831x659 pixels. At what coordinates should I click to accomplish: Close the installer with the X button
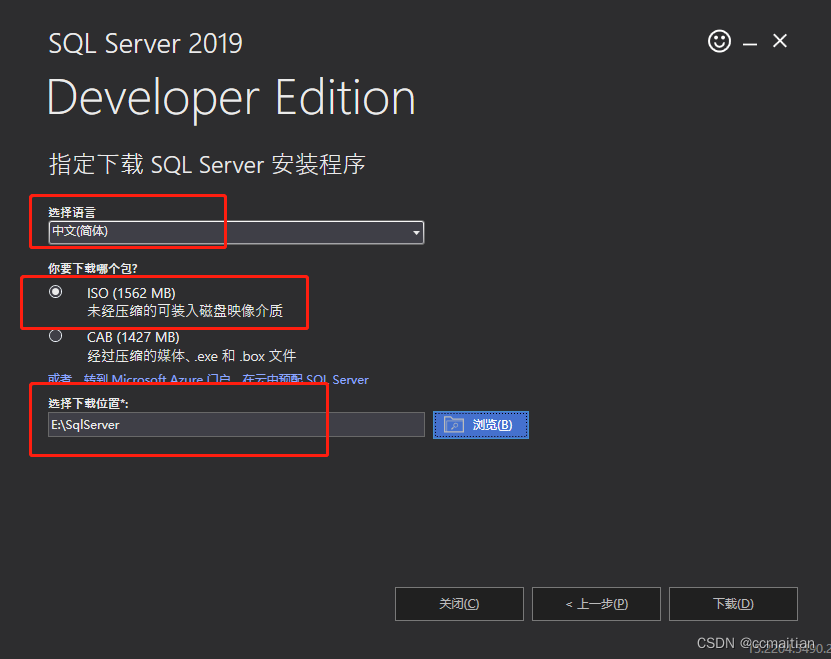coord(779,41)
